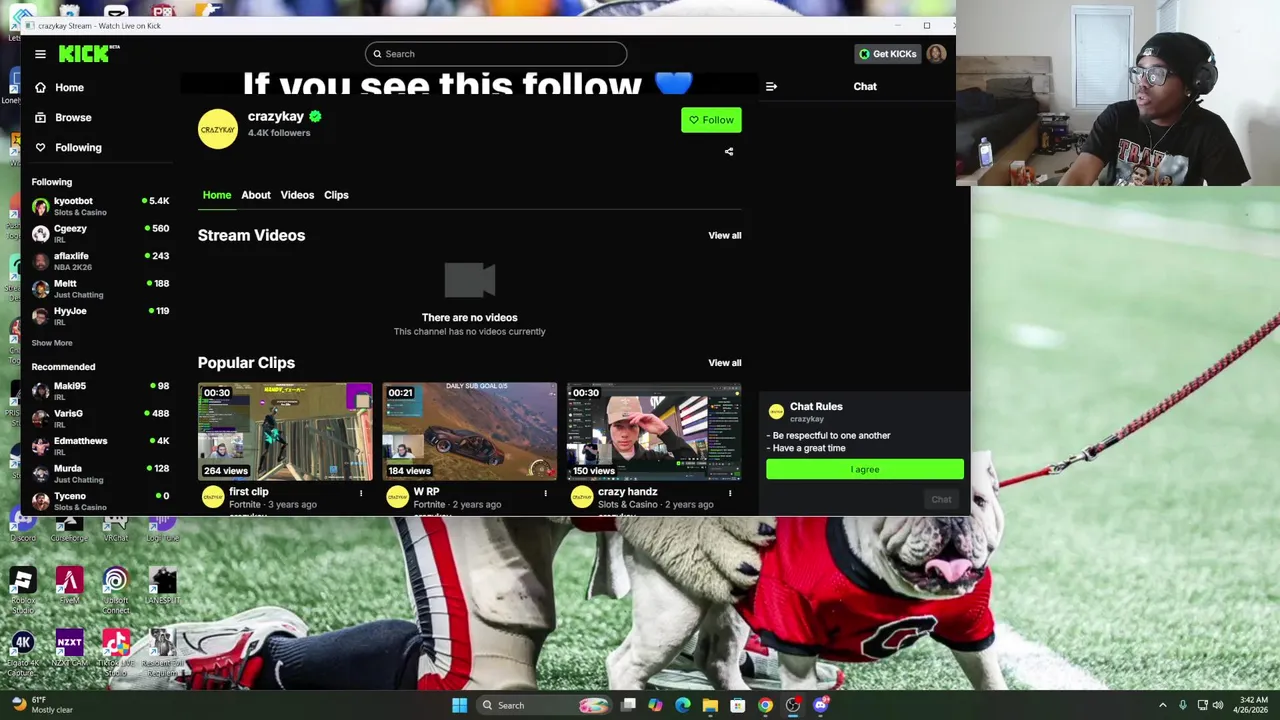Play the 'crazy handz' clip thumbnail
The image size is (1280, 720).
pos(654,431)
